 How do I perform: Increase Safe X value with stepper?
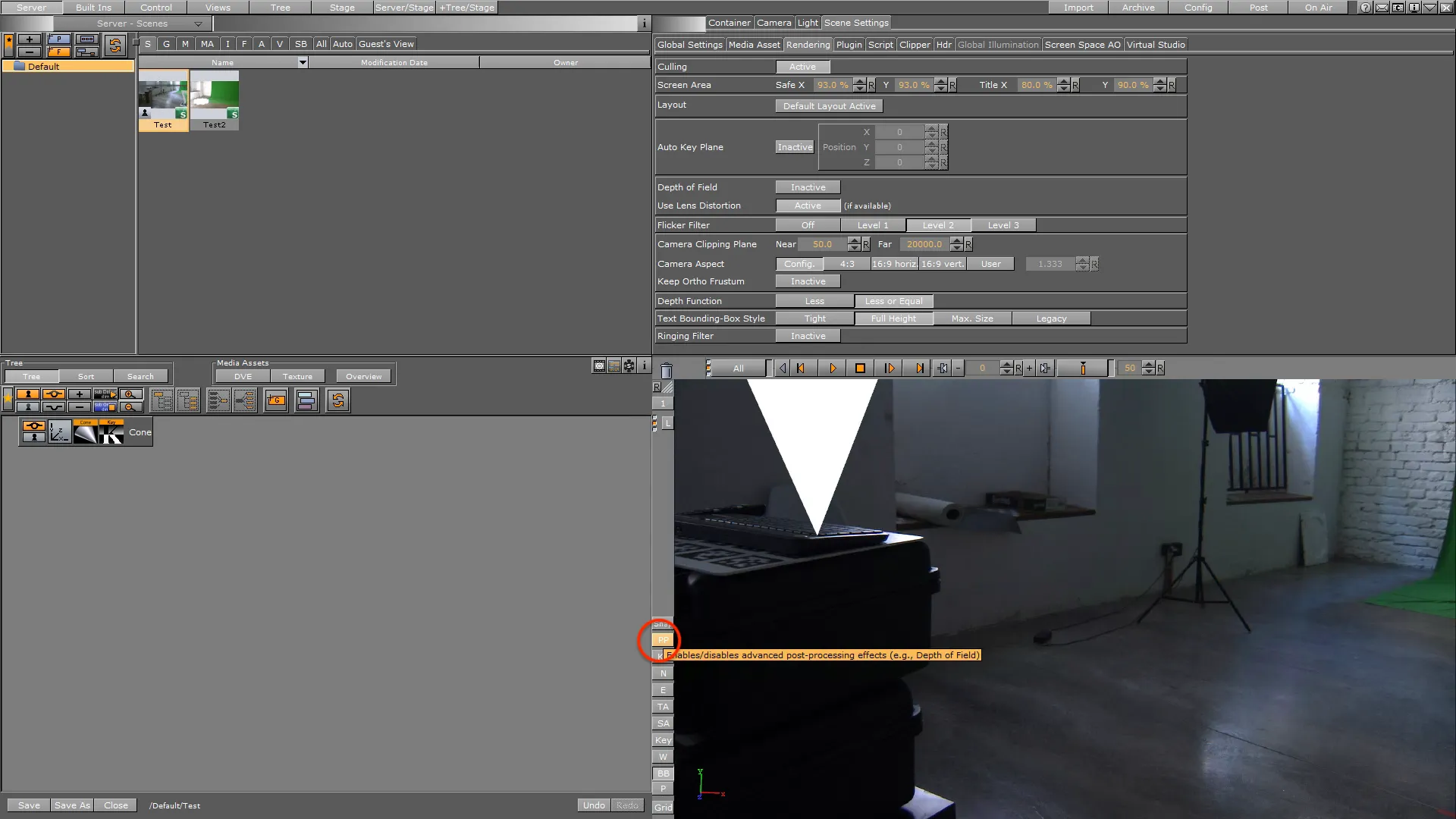pos(859,82)
